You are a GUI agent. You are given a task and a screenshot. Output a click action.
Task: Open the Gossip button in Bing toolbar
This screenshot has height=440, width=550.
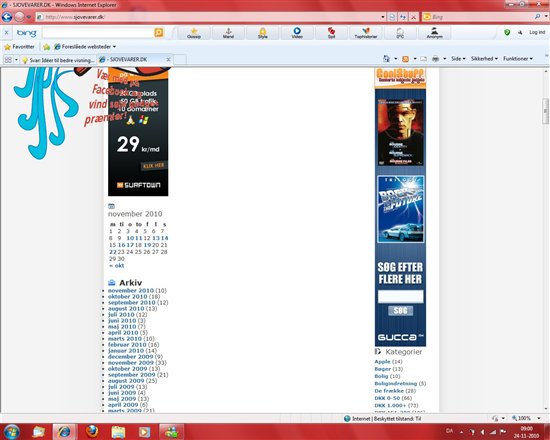tap(194, 33)
